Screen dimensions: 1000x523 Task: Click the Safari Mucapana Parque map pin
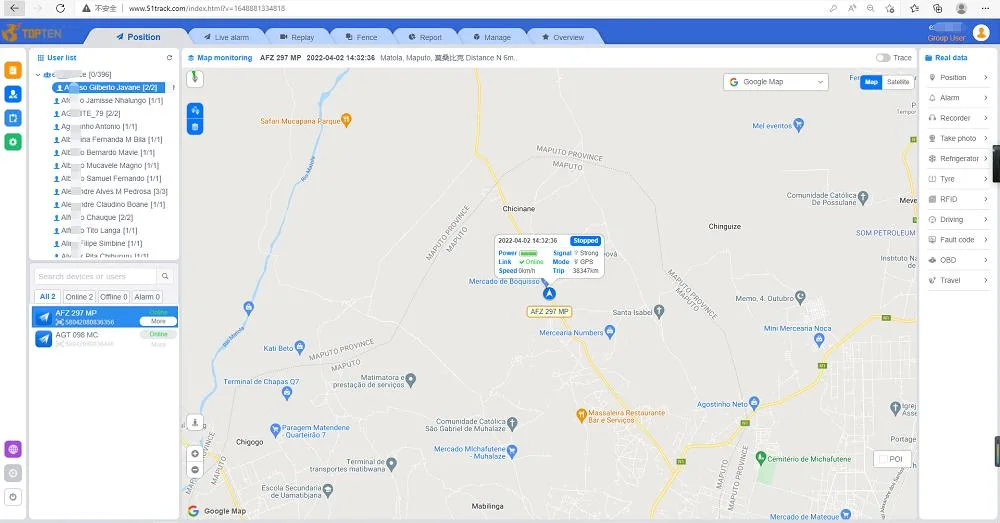tap(346, 119)
